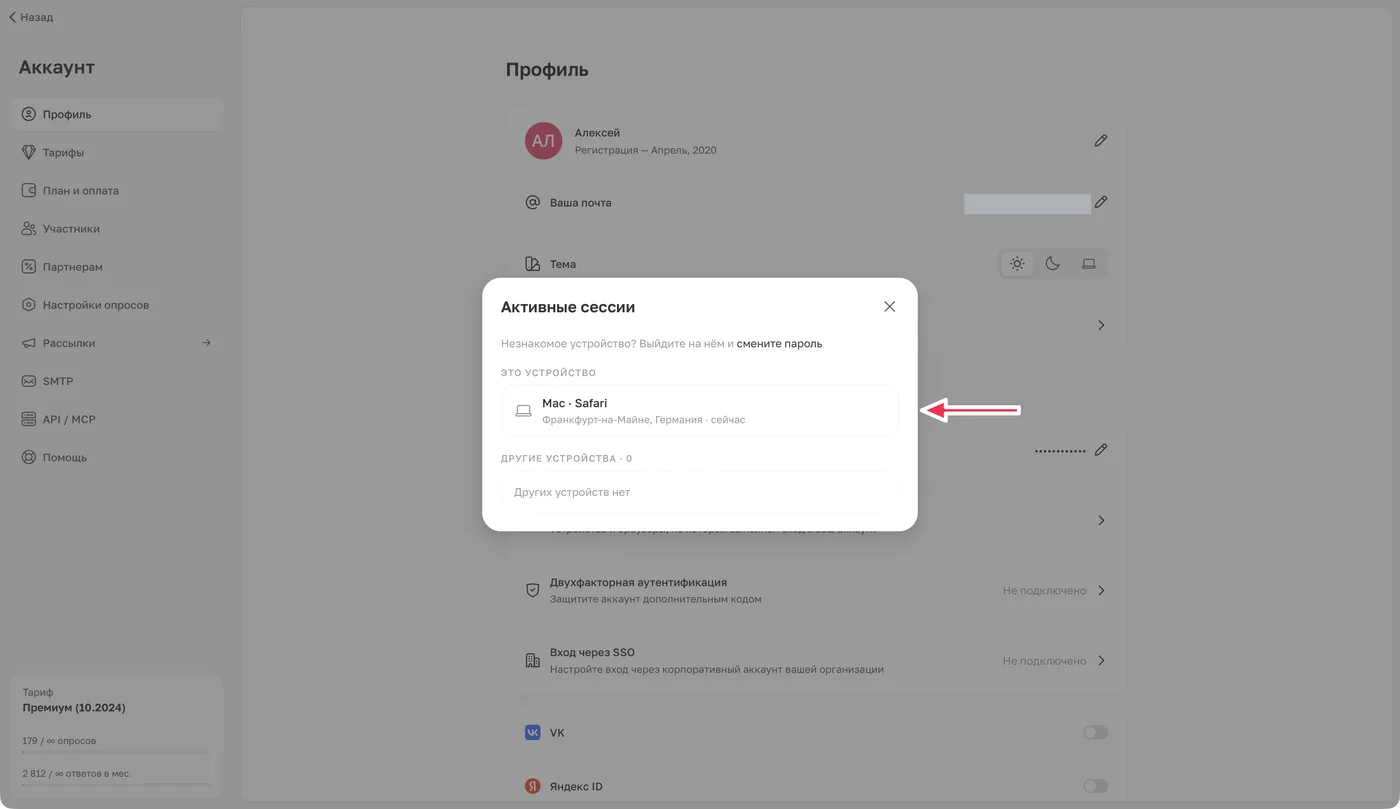Click the АЛ profile avatar
Image resolution: width=1400 pixels, height=809 pixels.
[x=543, y=141]
